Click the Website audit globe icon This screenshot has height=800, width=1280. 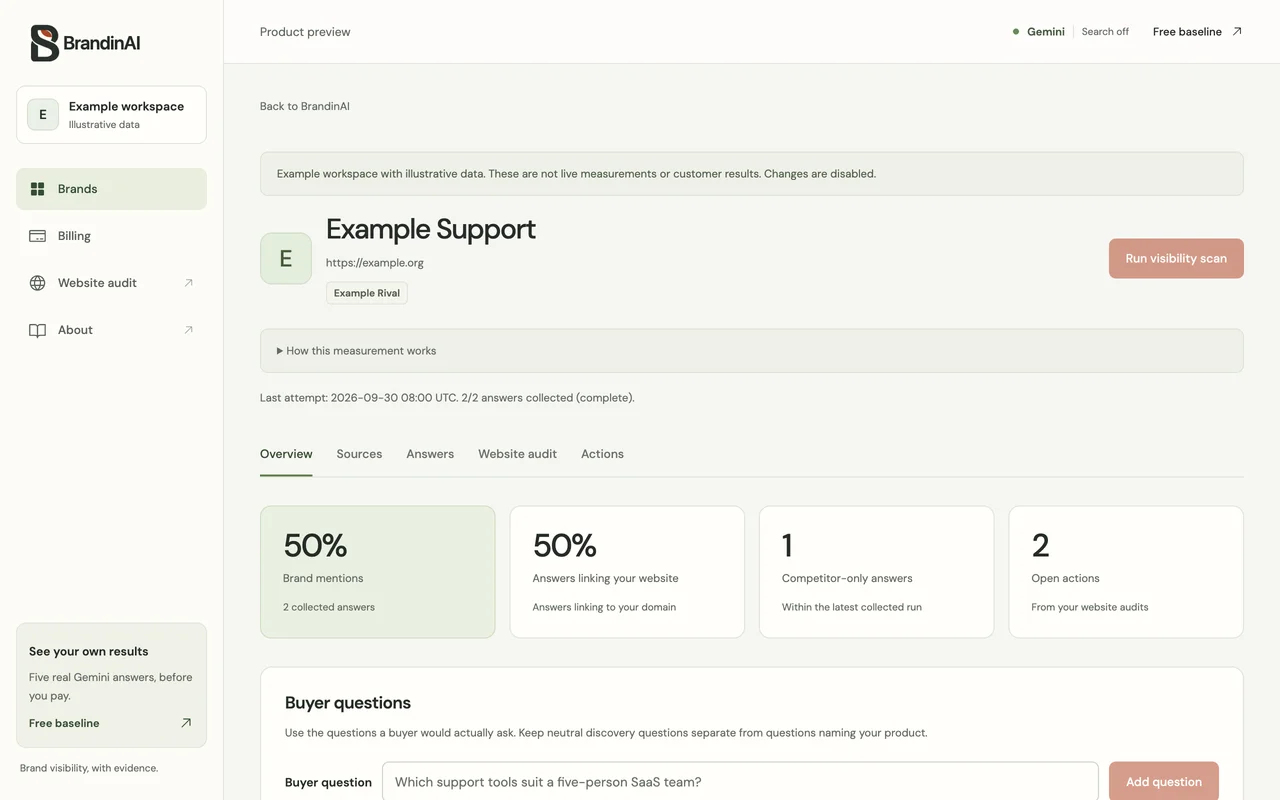click(38, 283)
